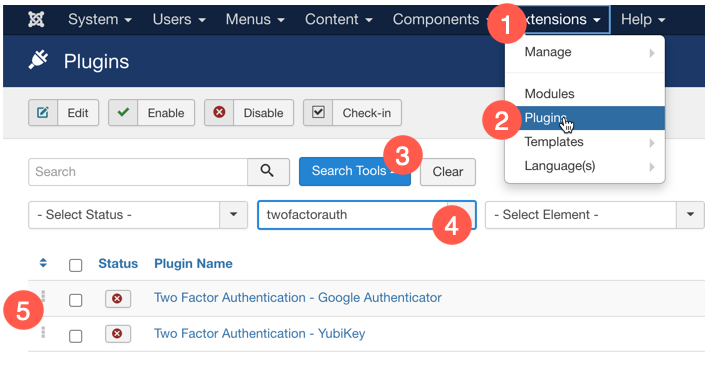
Task: Open Two Factor Authentication - YubiKey link
Action: pyautogui.click(x=259, y=334)
